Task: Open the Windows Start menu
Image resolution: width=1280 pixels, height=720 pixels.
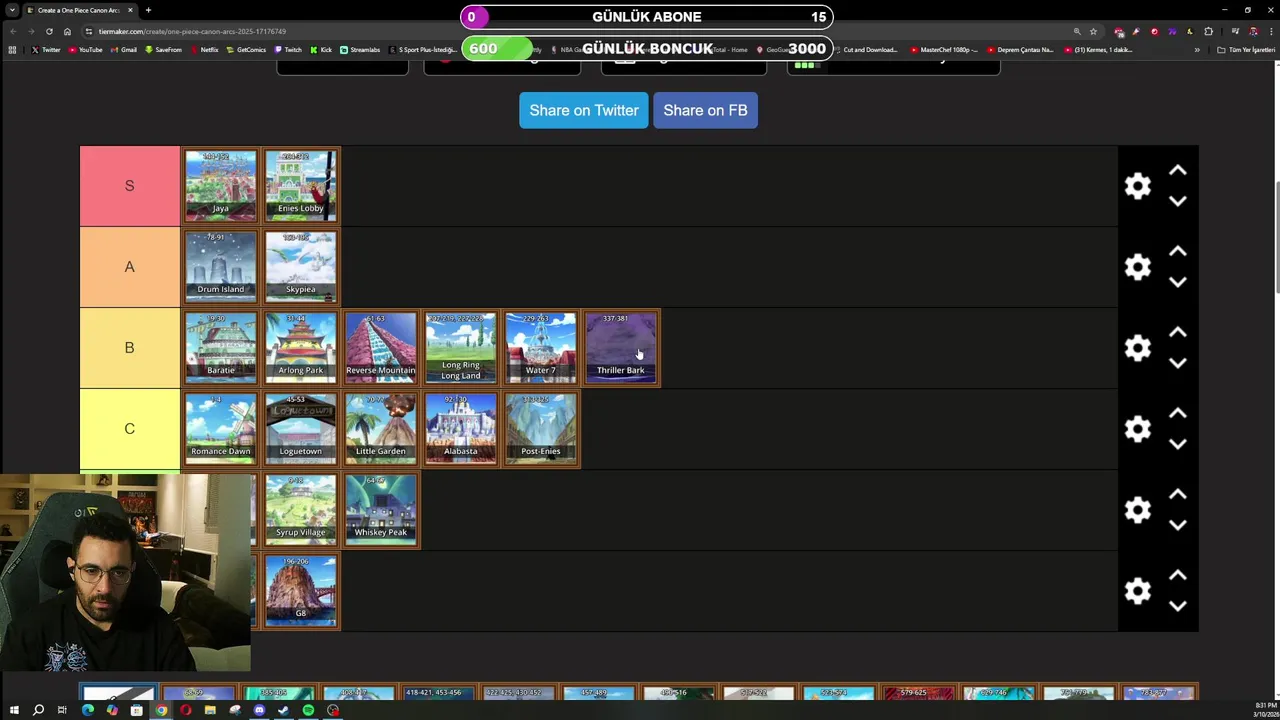Action: point(14,710)
